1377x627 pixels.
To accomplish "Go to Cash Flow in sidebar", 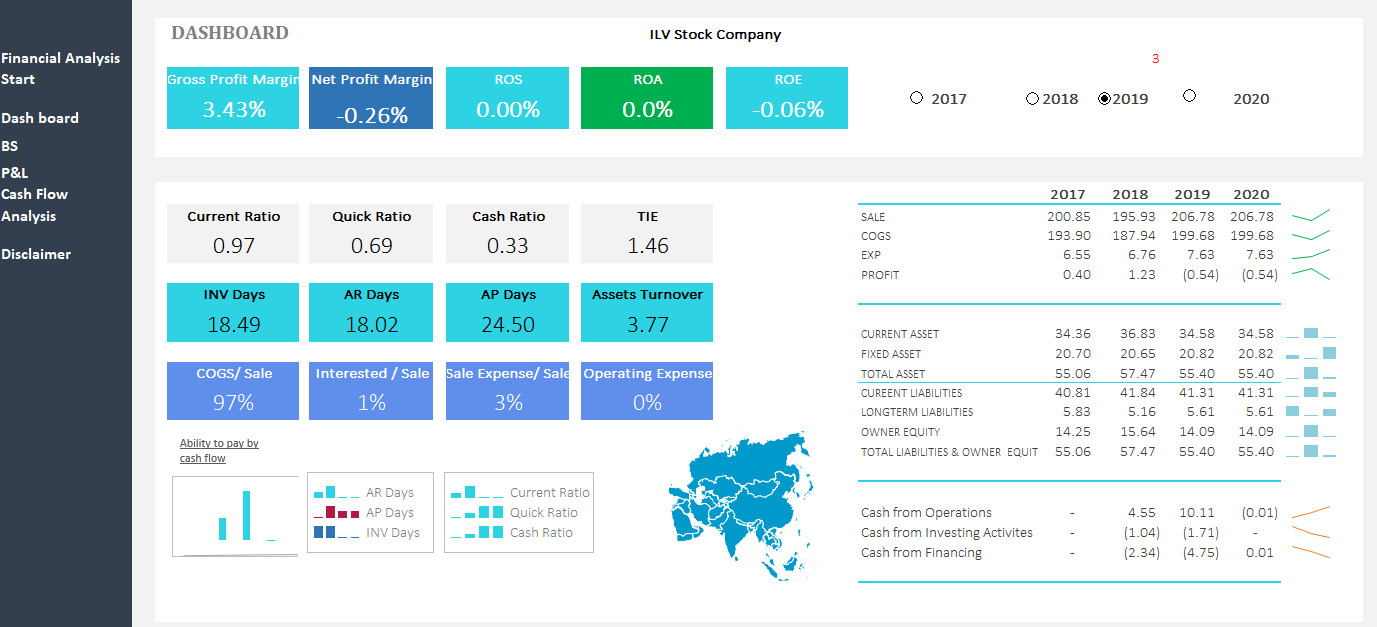I will click(35, 194).
